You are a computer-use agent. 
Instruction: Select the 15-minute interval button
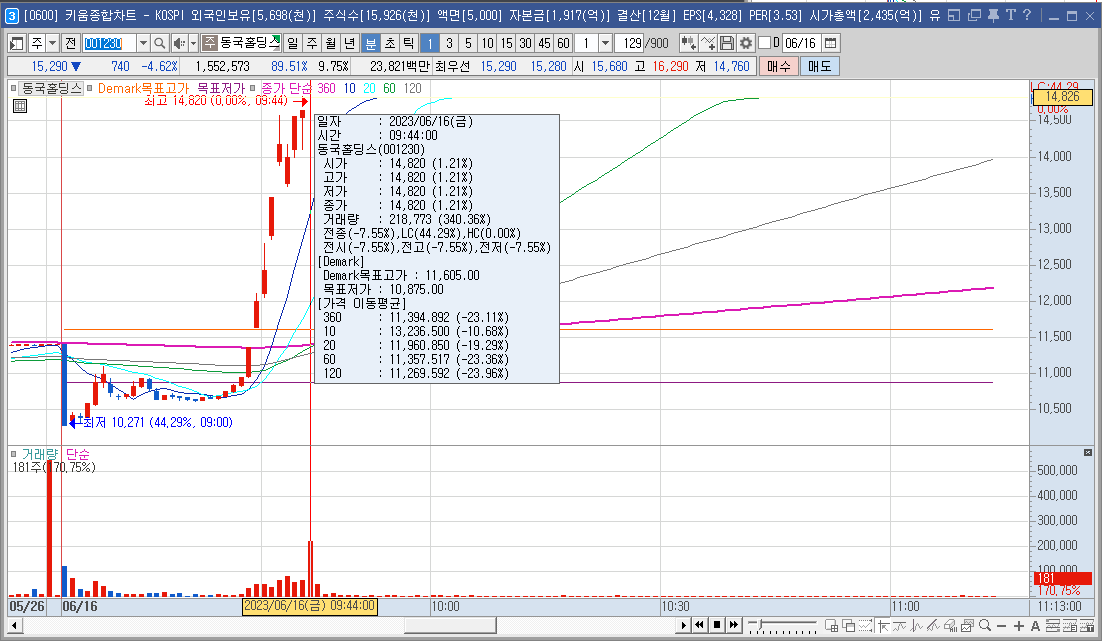point(506,43)
